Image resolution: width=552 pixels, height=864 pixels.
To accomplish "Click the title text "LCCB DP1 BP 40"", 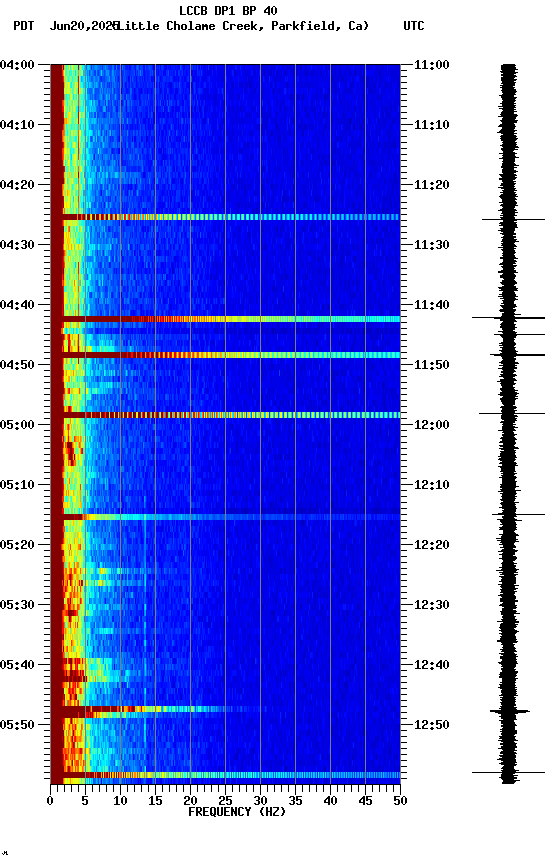I will 228,10.
